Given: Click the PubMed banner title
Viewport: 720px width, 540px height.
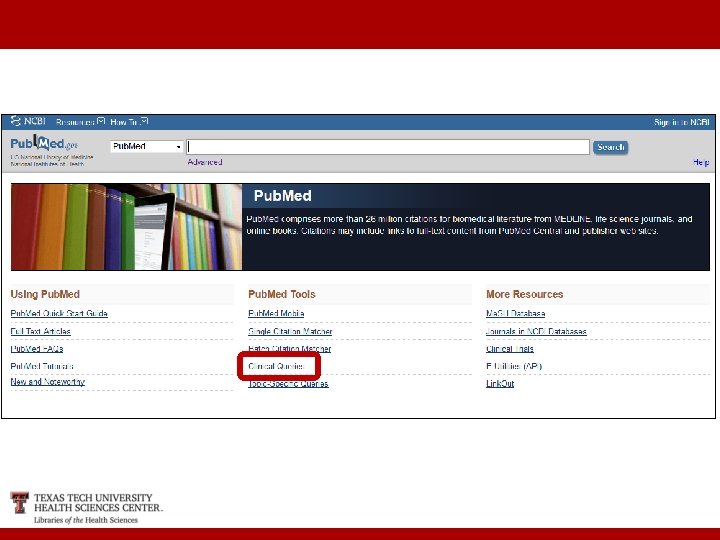Looking at the screenshot, I should [x=282, y=196].
